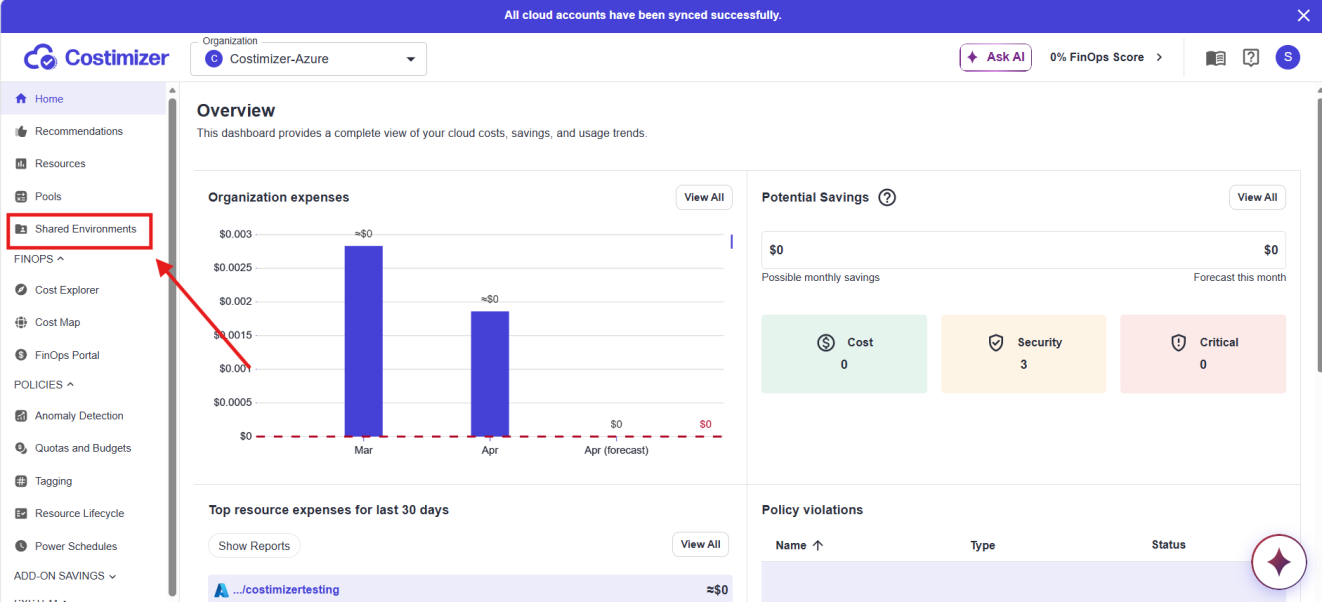Click the March bar in expenses chart
Screen dimensions: 1322x602
point(364,341)
